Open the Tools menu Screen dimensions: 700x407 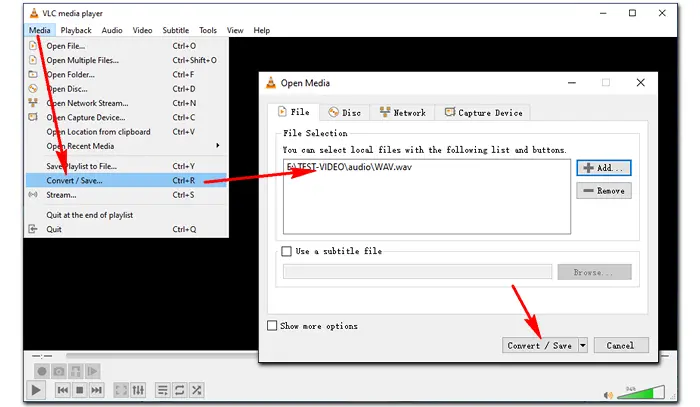click(208, 30)
